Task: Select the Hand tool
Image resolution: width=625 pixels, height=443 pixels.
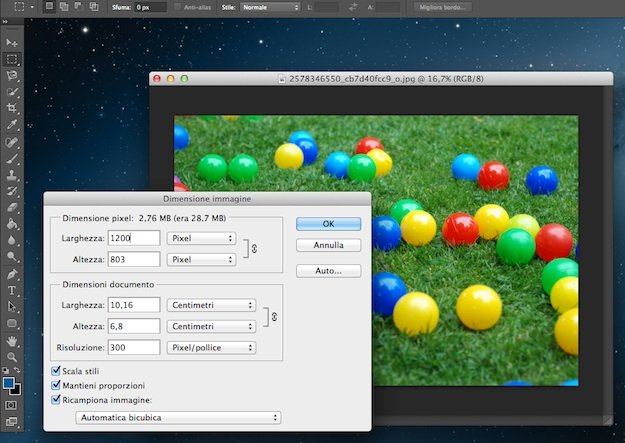Action: point(12,341)
